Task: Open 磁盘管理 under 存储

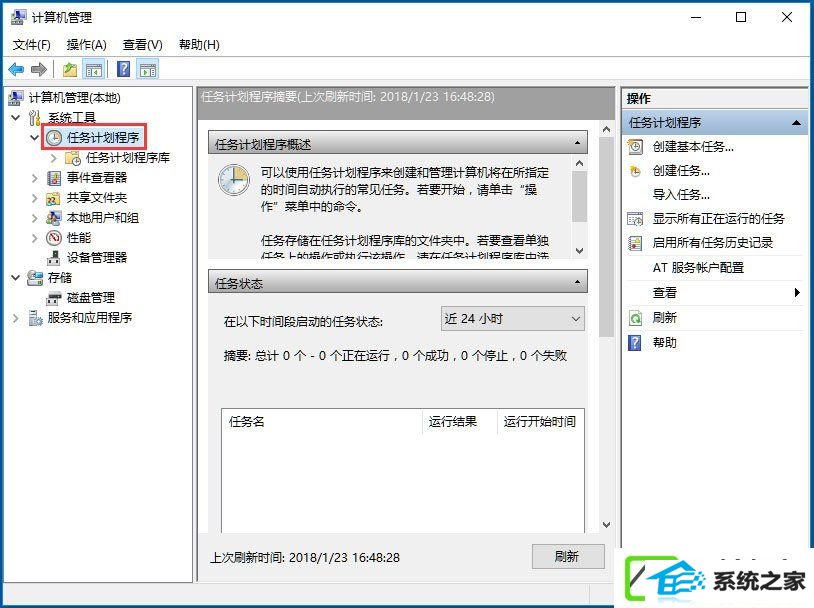Action: [x=91, y=298]
